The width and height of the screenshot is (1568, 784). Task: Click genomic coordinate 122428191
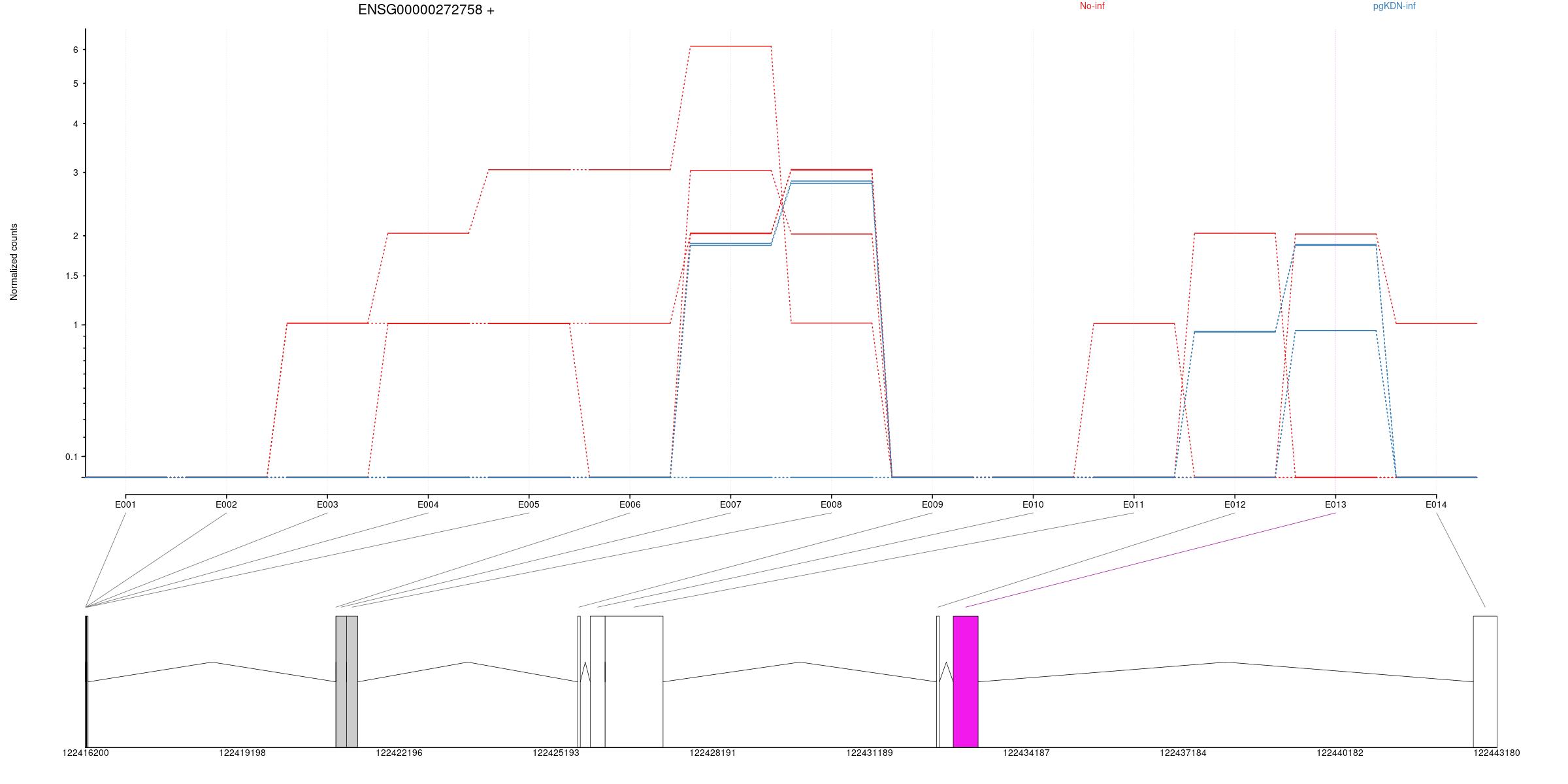[x=713, y=753]
